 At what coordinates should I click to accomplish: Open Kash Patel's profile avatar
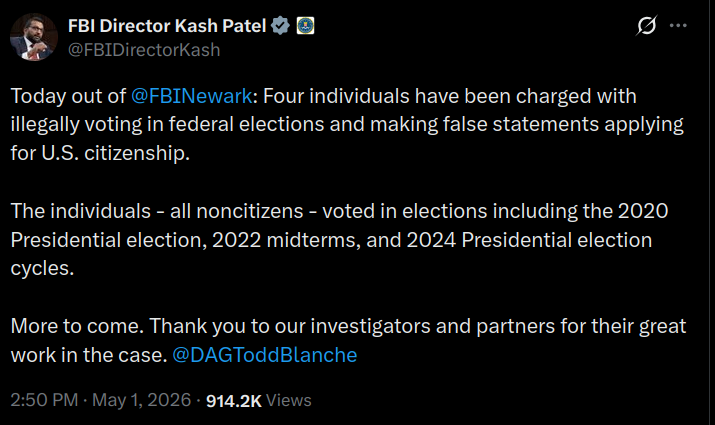tap(34, 37)
